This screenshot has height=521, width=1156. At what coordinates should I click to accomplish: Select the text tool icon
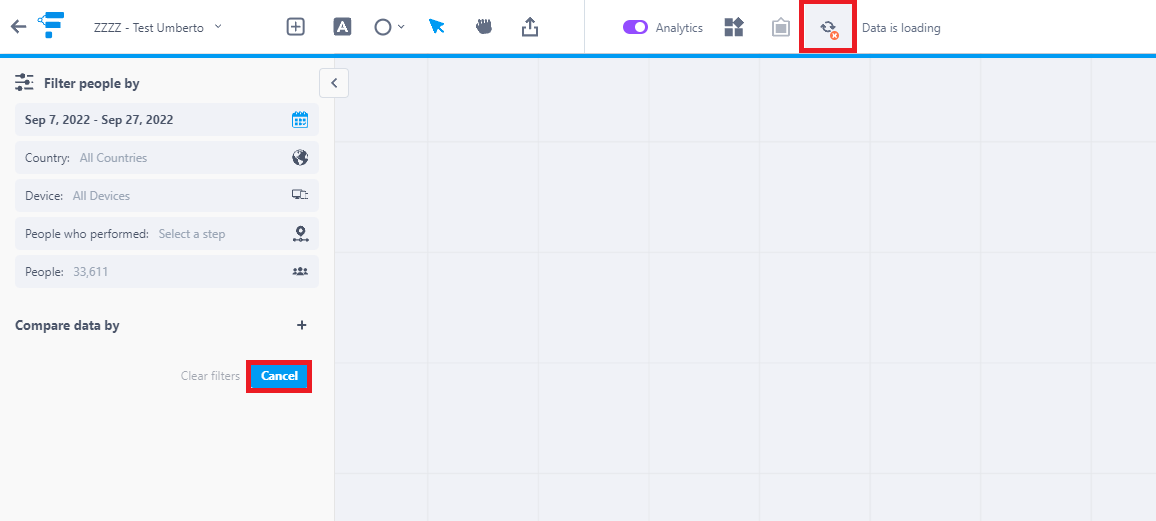(342, 27)
